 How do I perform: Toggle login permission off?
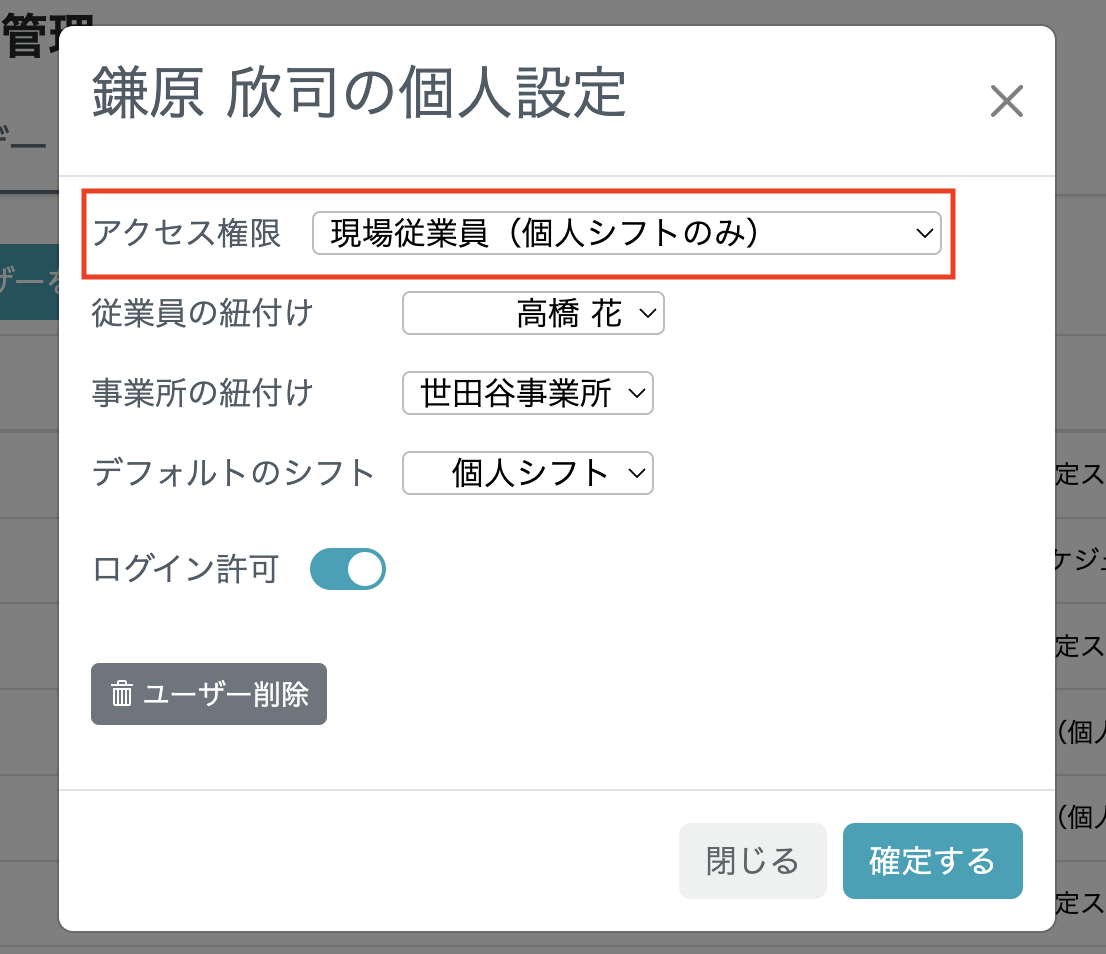pos(348,568)
